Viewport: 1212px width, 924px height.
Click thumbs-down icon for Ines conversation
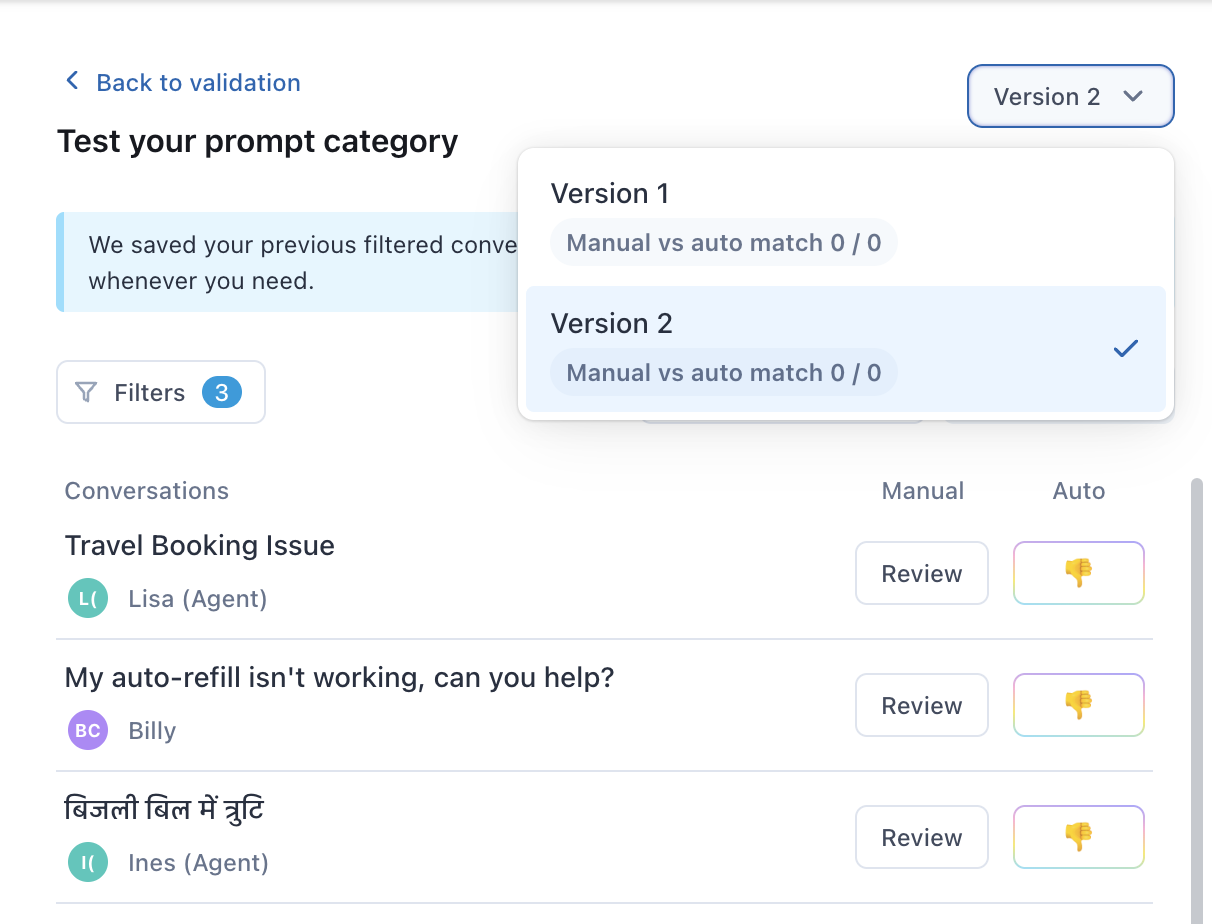click(x=1078, y=837)
